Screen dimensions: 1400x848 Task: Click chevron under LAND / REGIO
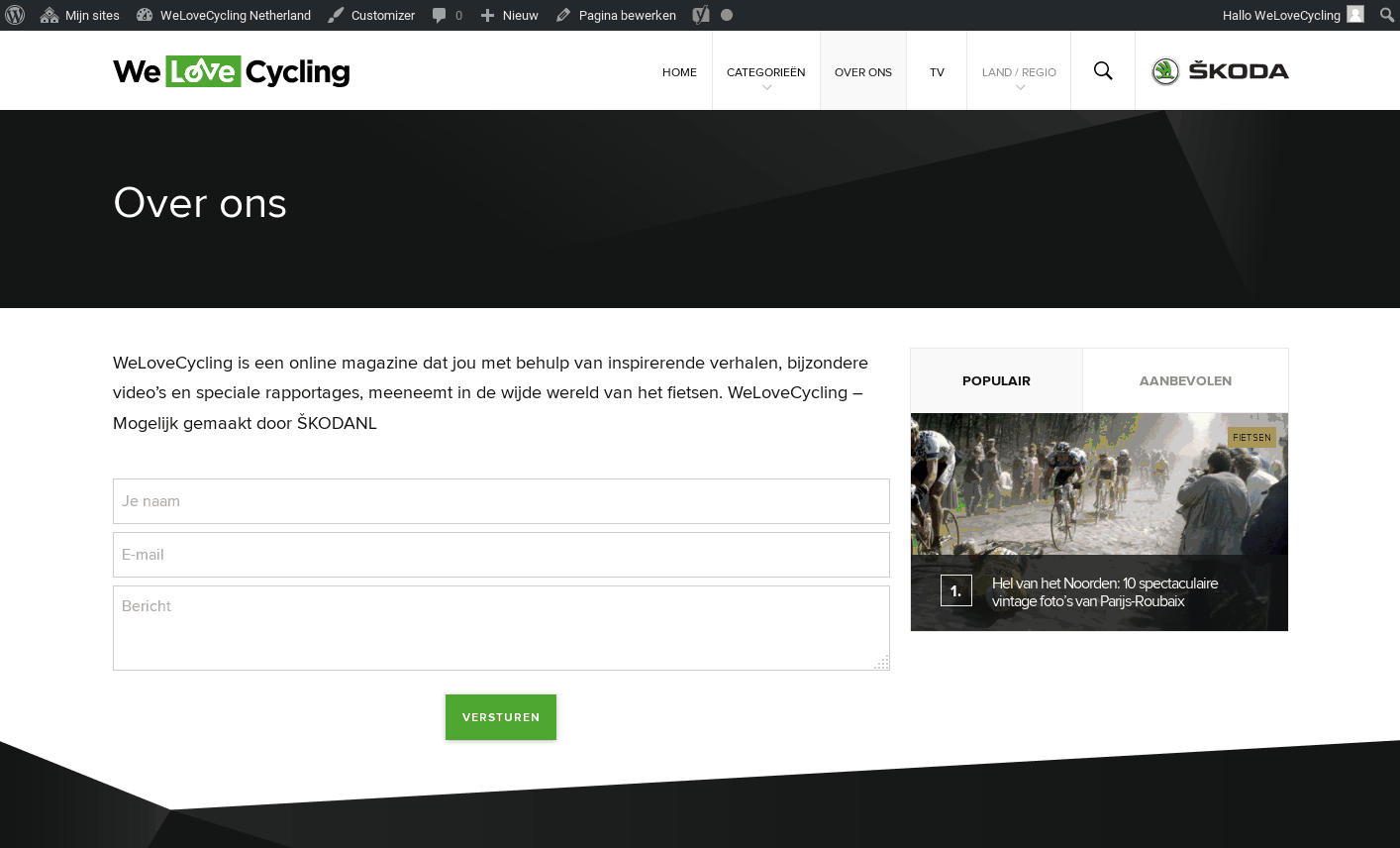tap(1020, 88)
